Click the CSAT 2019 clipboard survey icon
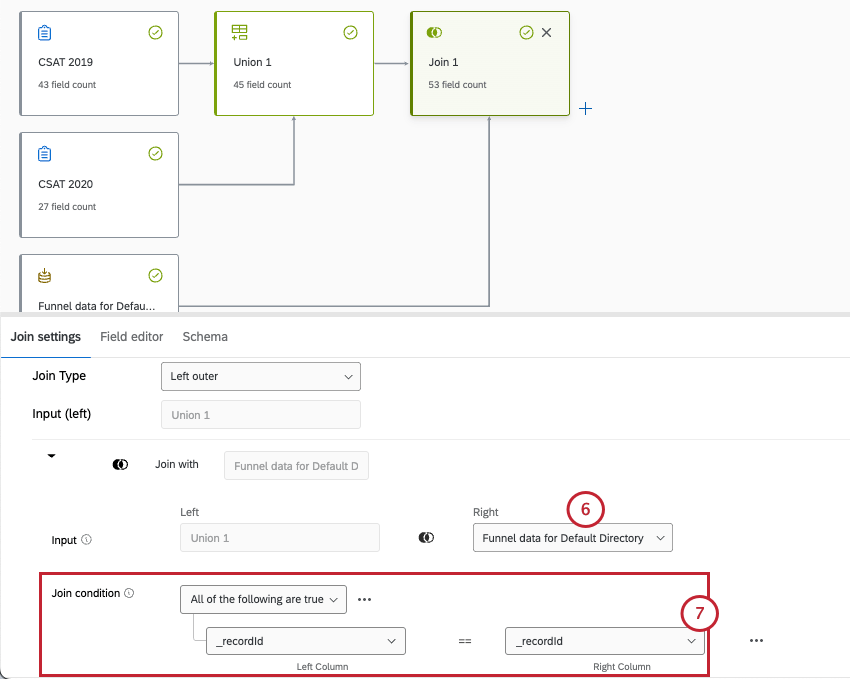Image resolution: width=850 pixels, height=679 pixels. pyautogui.click(x=44, y=33)
